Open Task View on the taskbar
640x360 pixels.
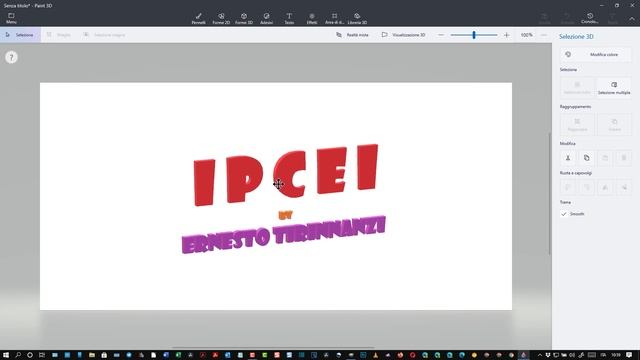(42, 355)
